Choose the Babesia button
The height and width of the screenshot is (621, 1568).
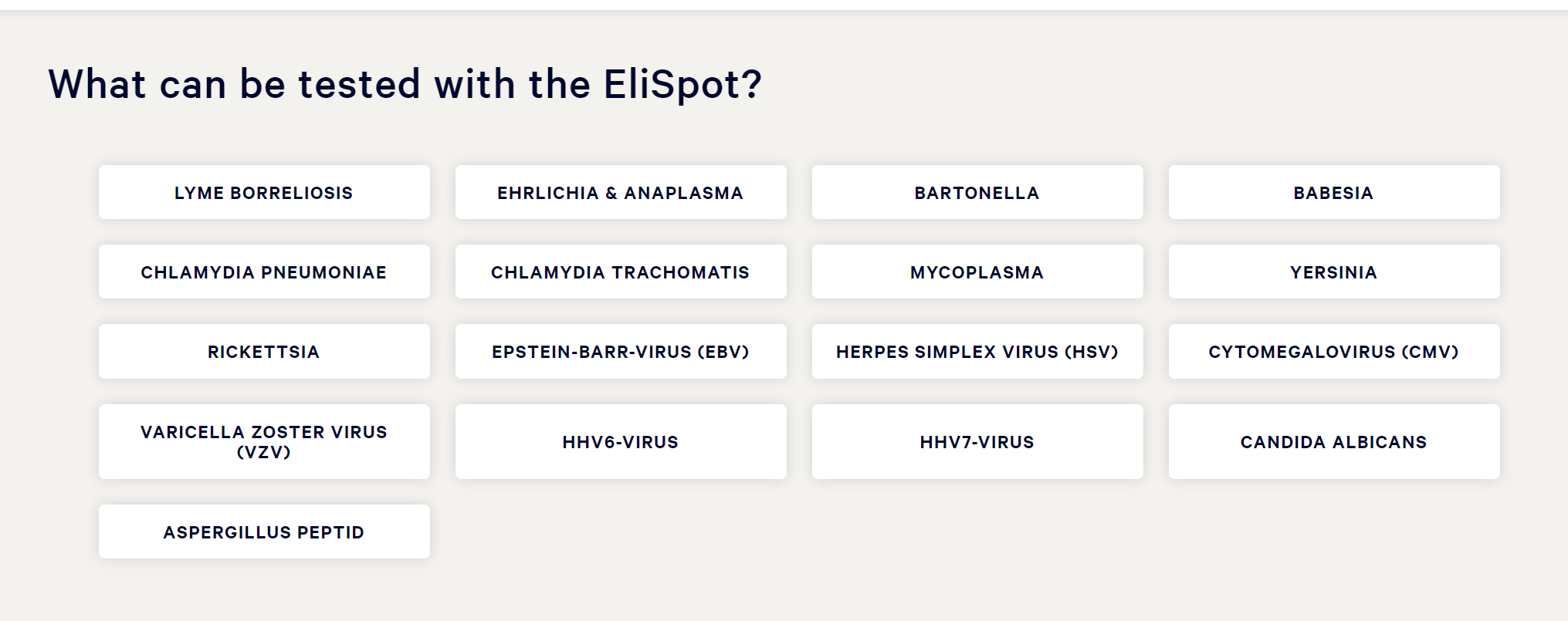pyautogui.click(x=1334, y=192)
